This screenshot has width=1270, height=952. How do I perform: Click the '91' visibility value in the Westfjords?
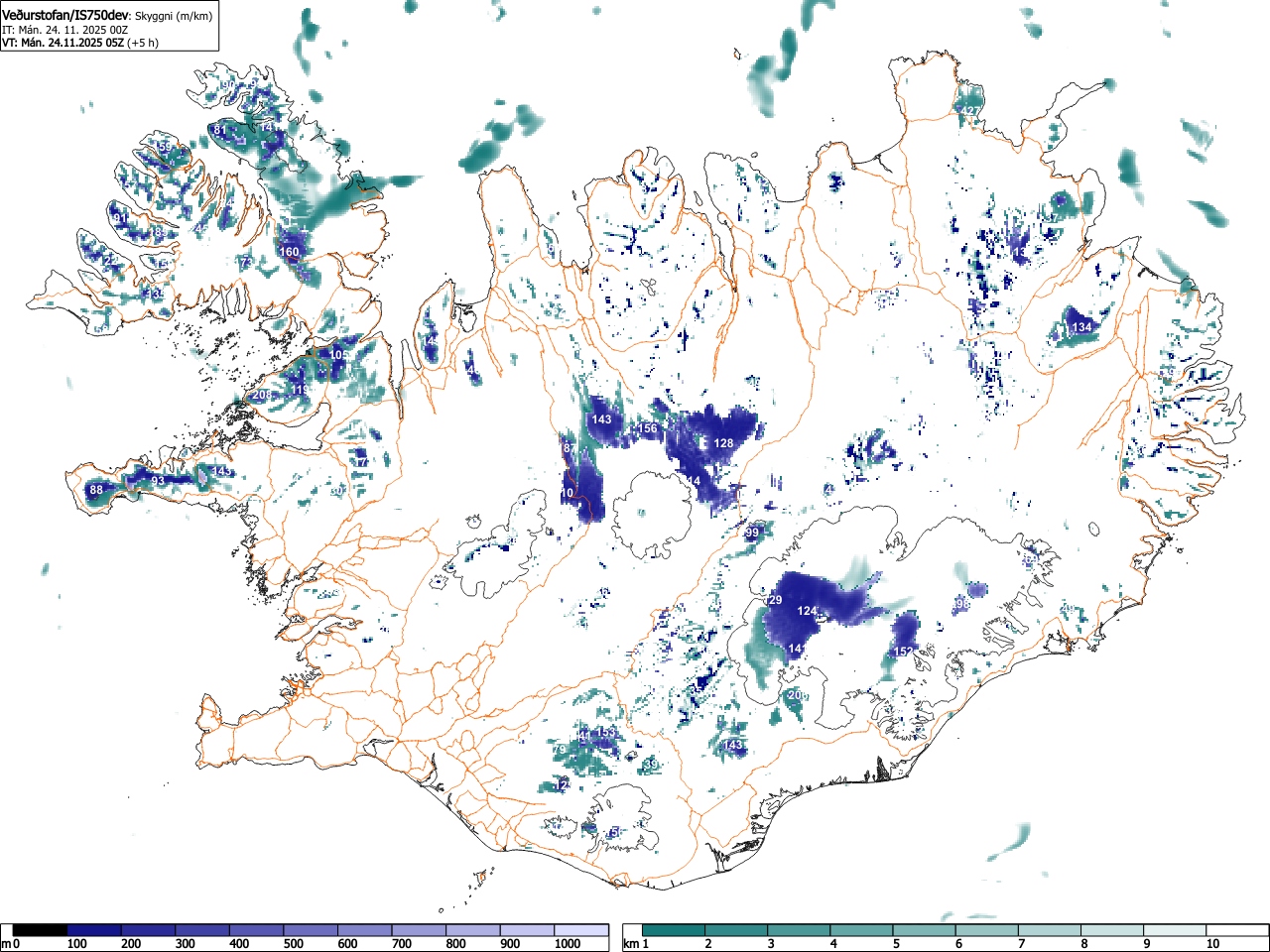tap(120, 218)
